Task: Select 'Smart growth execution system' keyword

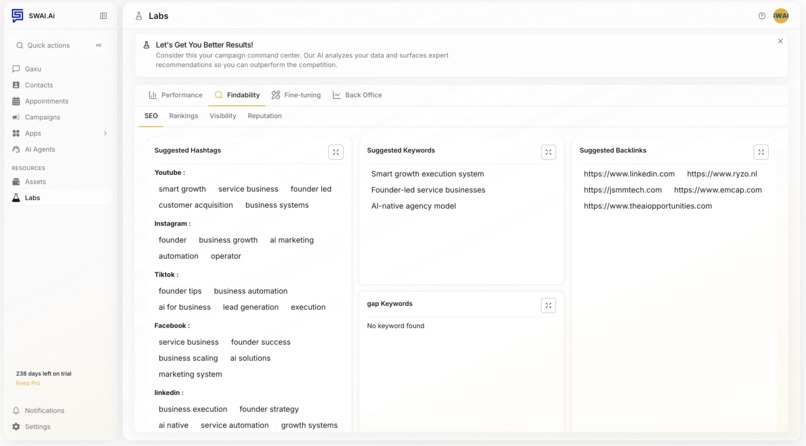Action: point(428,174)
